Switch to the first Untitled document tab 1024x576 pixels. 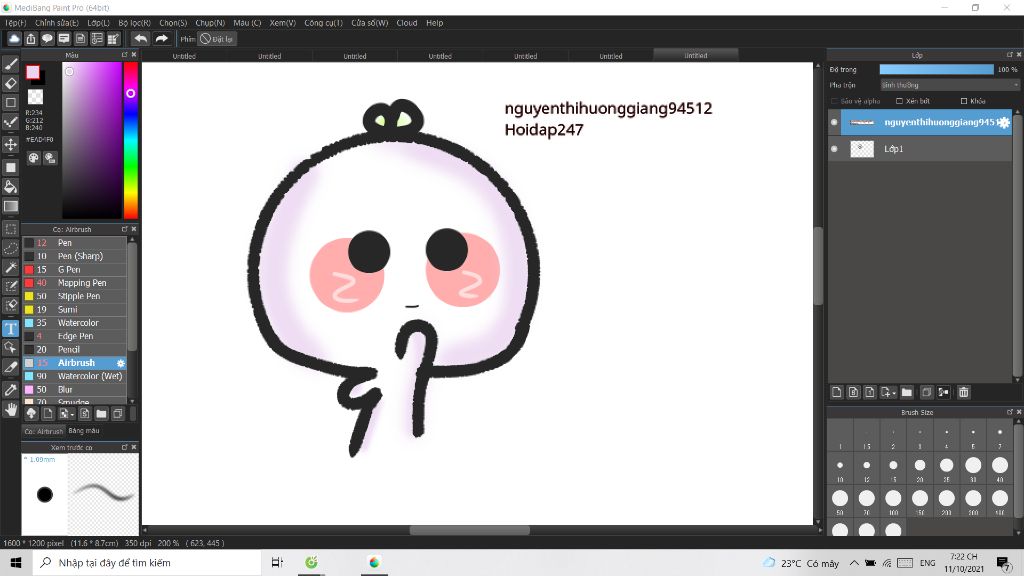(x=184, y=56)
